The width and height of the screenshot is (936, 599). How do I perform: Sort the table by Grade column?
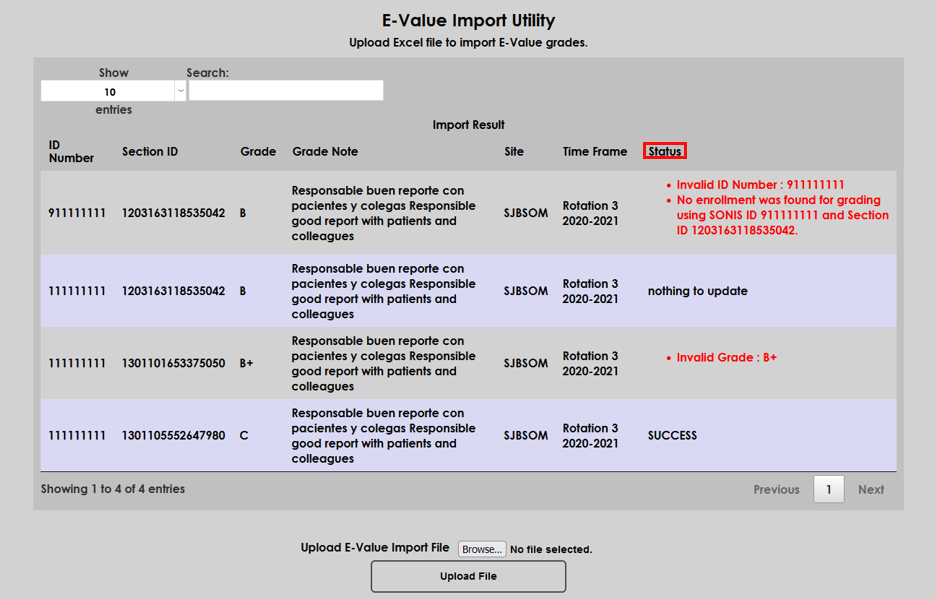point(257,151)
